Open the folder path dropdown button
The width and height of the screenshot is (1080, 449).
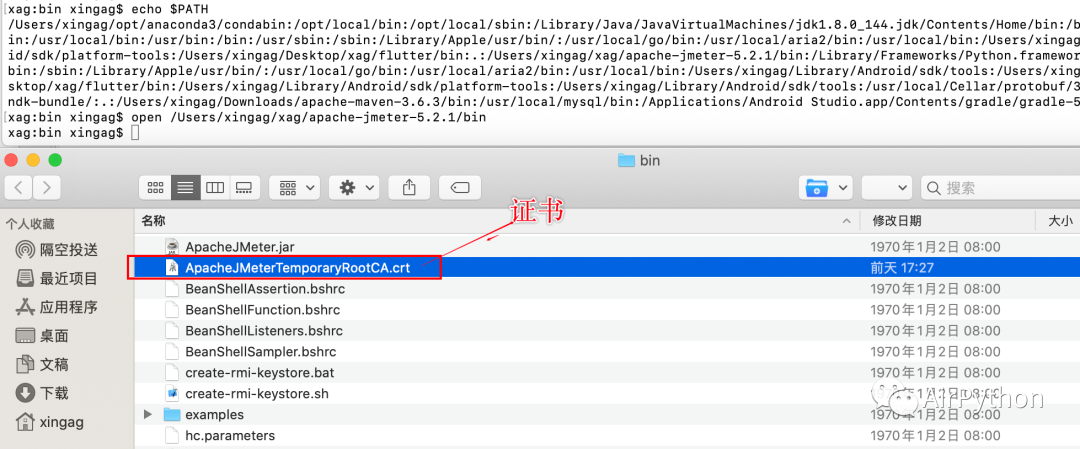(x=826, y=187)
